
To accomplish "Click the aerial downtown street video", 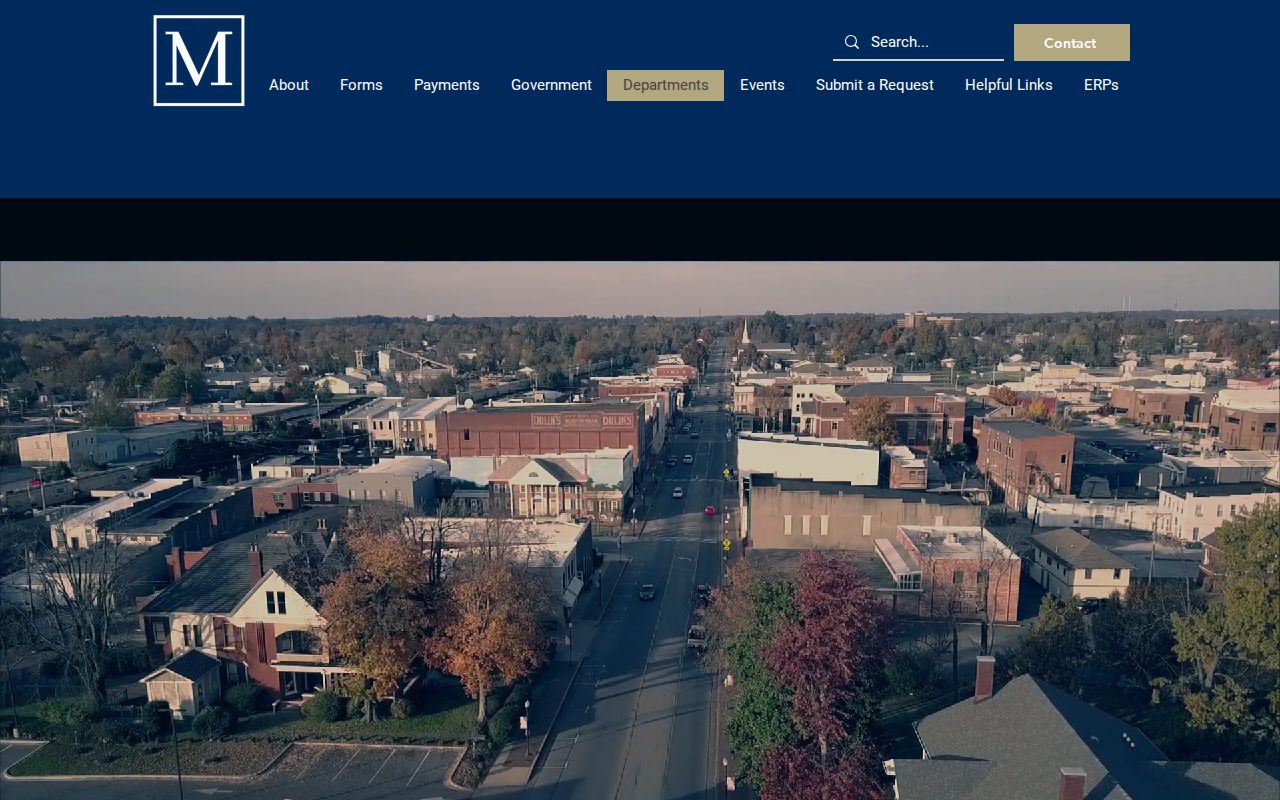I will click(x=640, y=530).
